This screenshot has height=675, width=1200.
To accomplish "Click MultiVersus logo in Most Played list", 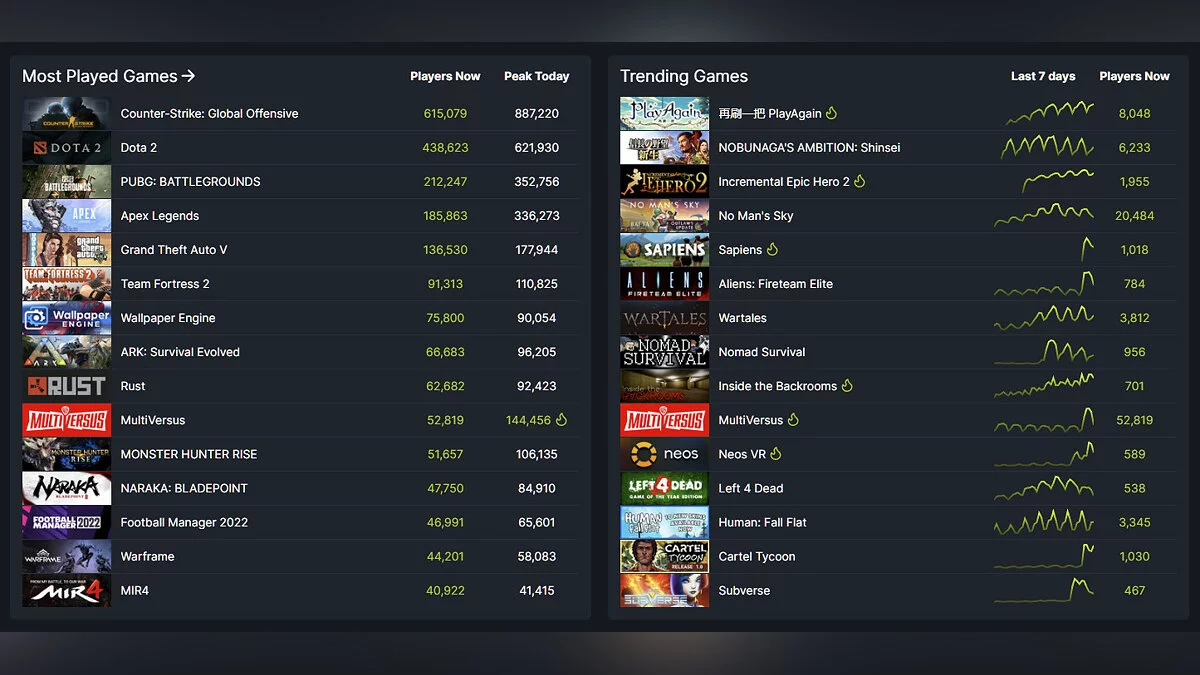I will [x=67, y=420].
